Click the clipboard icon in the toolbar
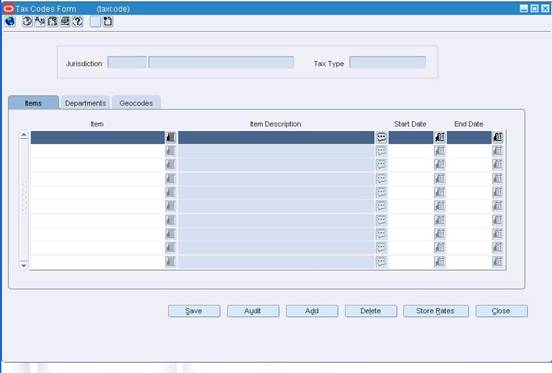 point(108,21)
